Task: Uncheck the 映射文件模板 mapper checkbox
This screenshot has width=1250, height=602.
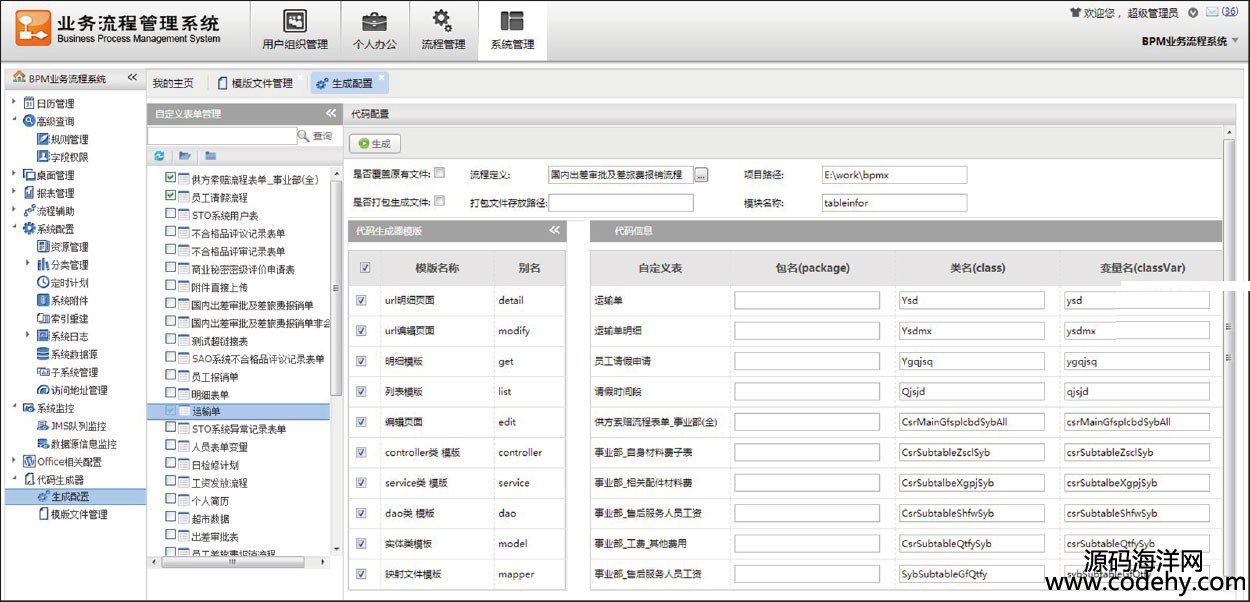Action: tap(361, 574)
